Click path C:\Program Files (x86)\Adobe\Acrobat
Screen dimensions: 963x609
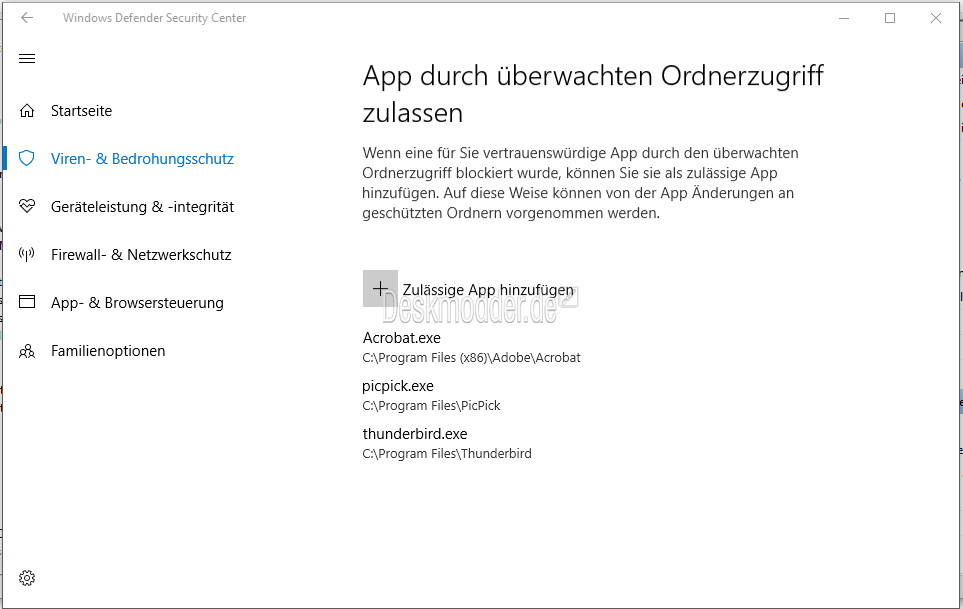point(472,357)
